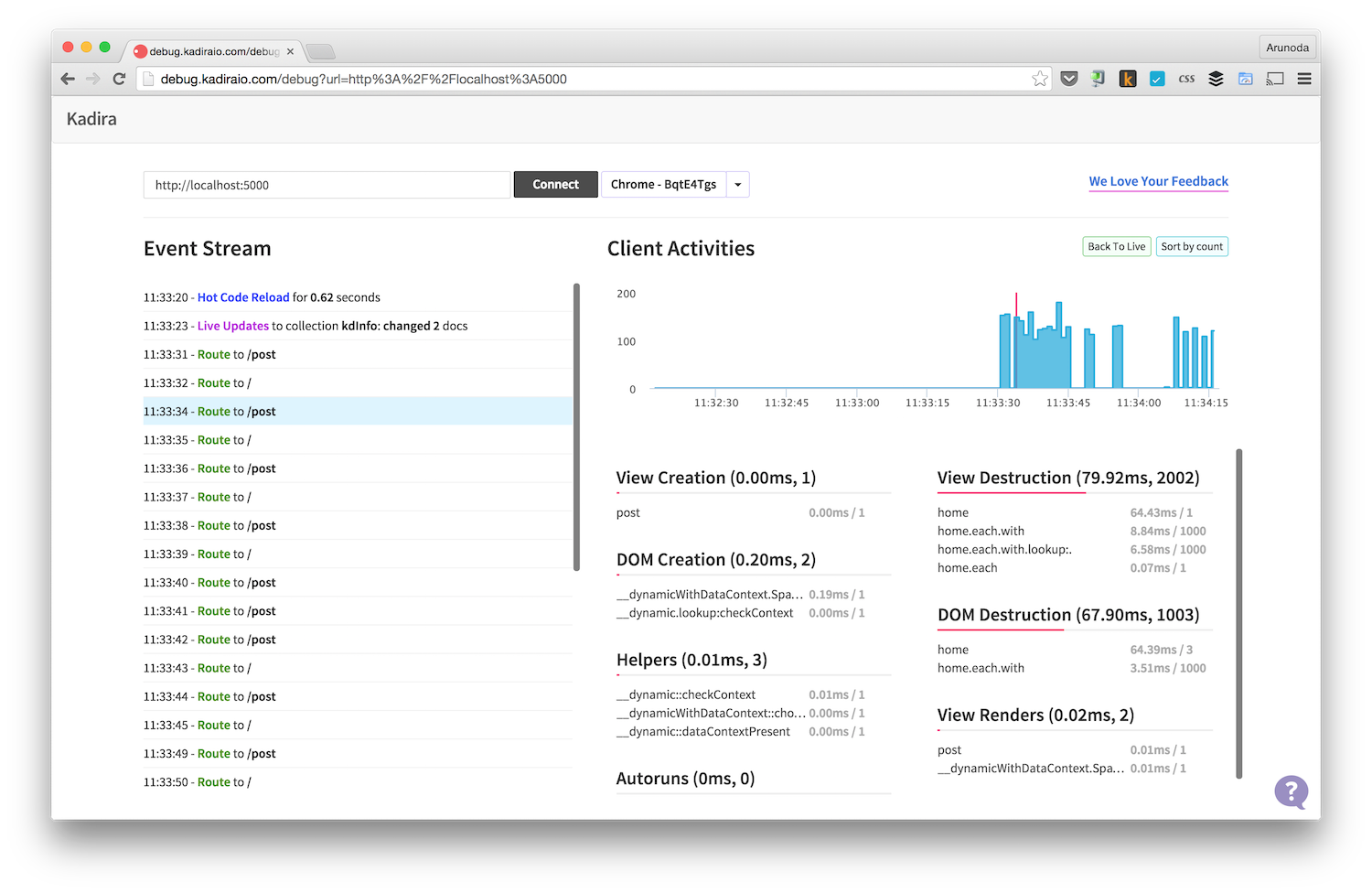1372x893 pixels.
Task: Click the blue checkmark extension icon
Action: coord(1157,79)
